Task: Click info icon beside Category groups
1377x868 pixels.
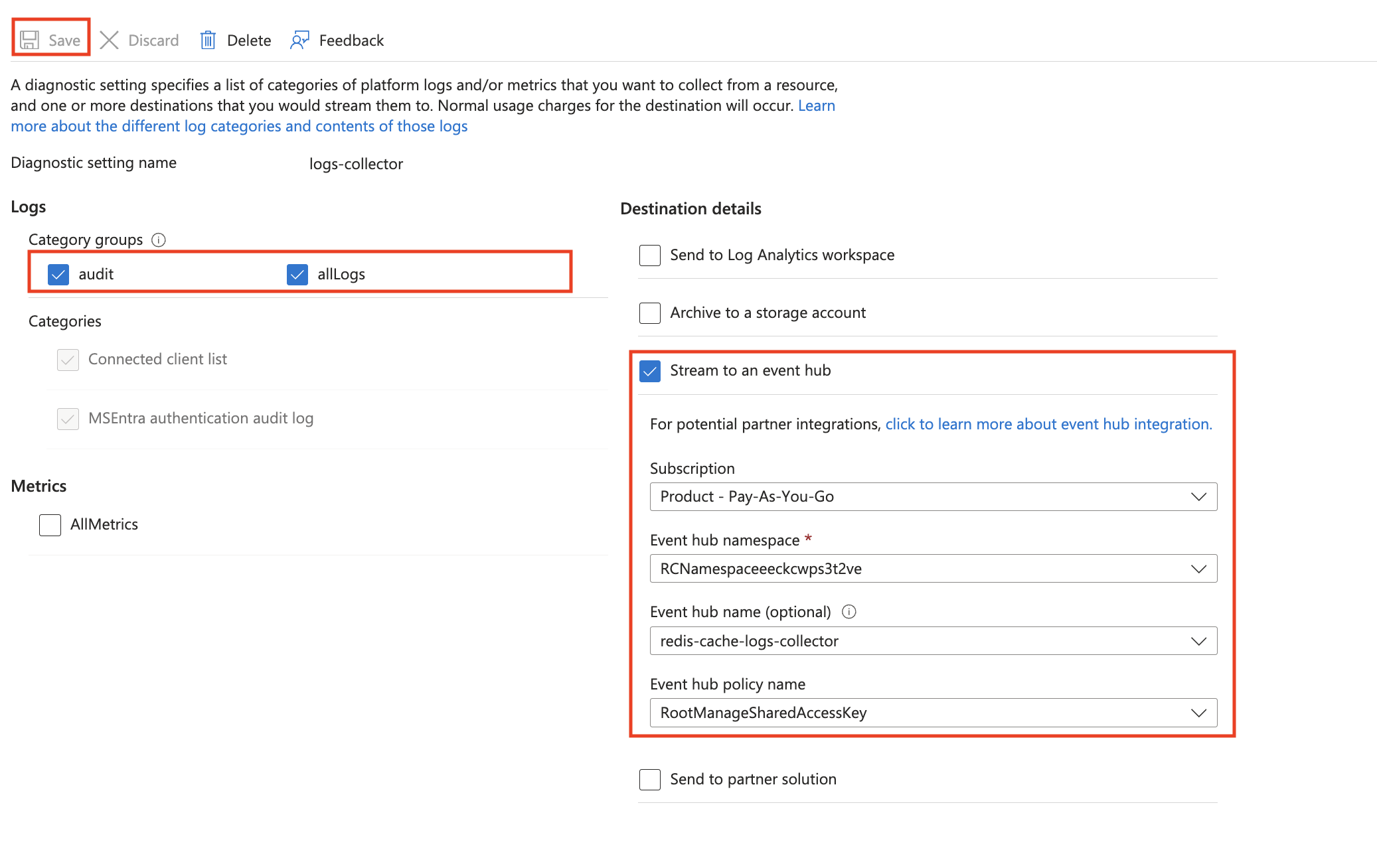Action: click(159, 240)
